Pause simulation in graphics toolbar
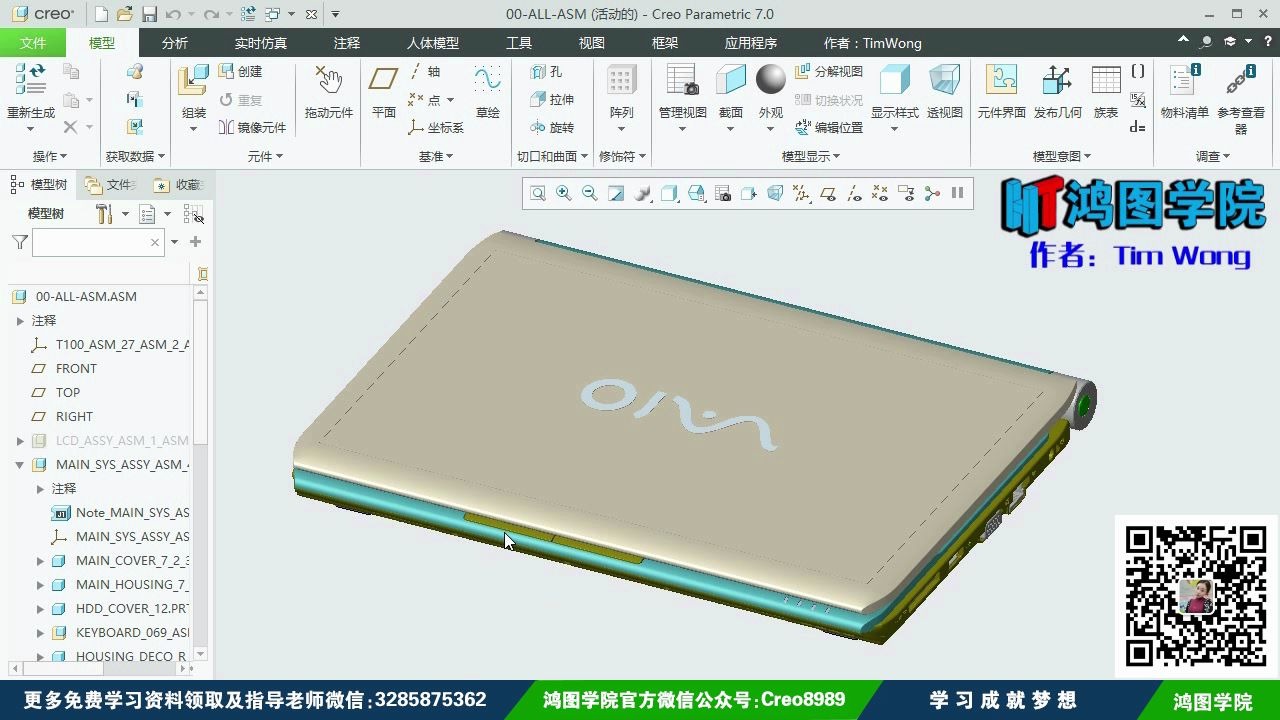The image size is (1280, 720). 957,193
